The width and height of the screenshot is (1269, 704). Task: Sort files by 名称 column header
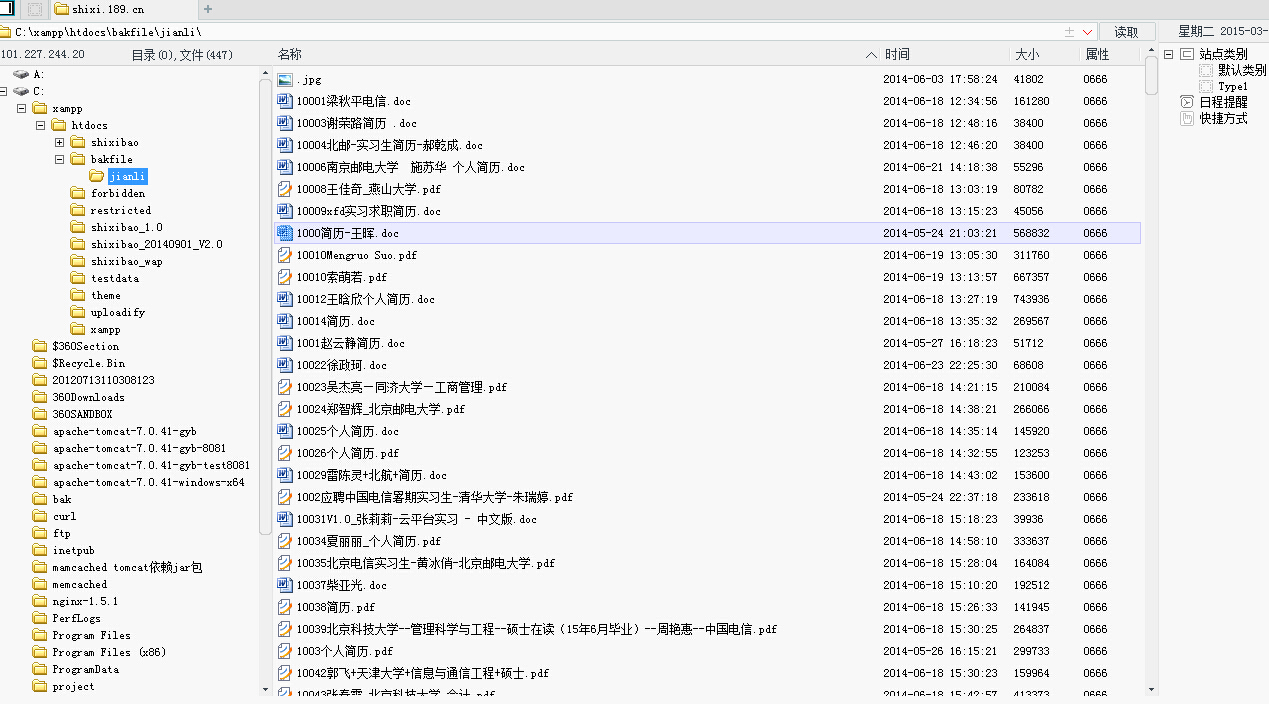coord(290,54)
